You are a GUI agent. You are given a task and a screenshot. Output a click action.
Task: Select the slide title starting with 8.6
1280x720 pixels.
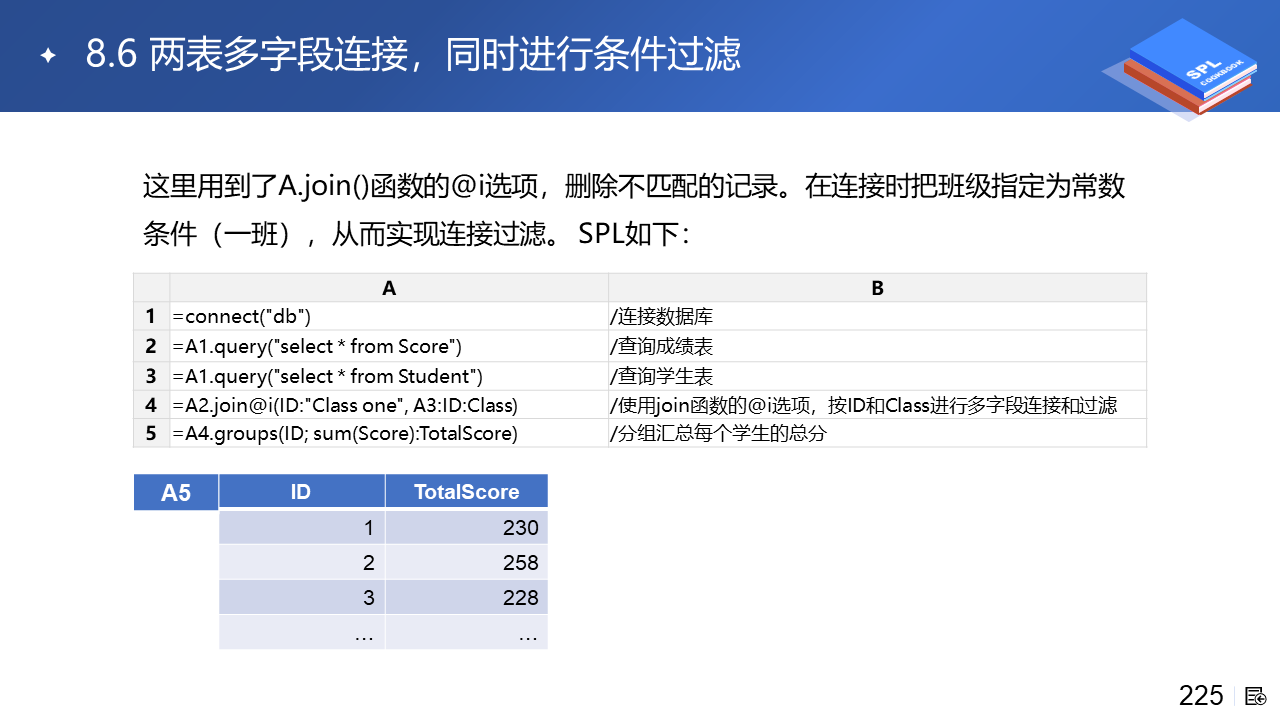(413, 55)
